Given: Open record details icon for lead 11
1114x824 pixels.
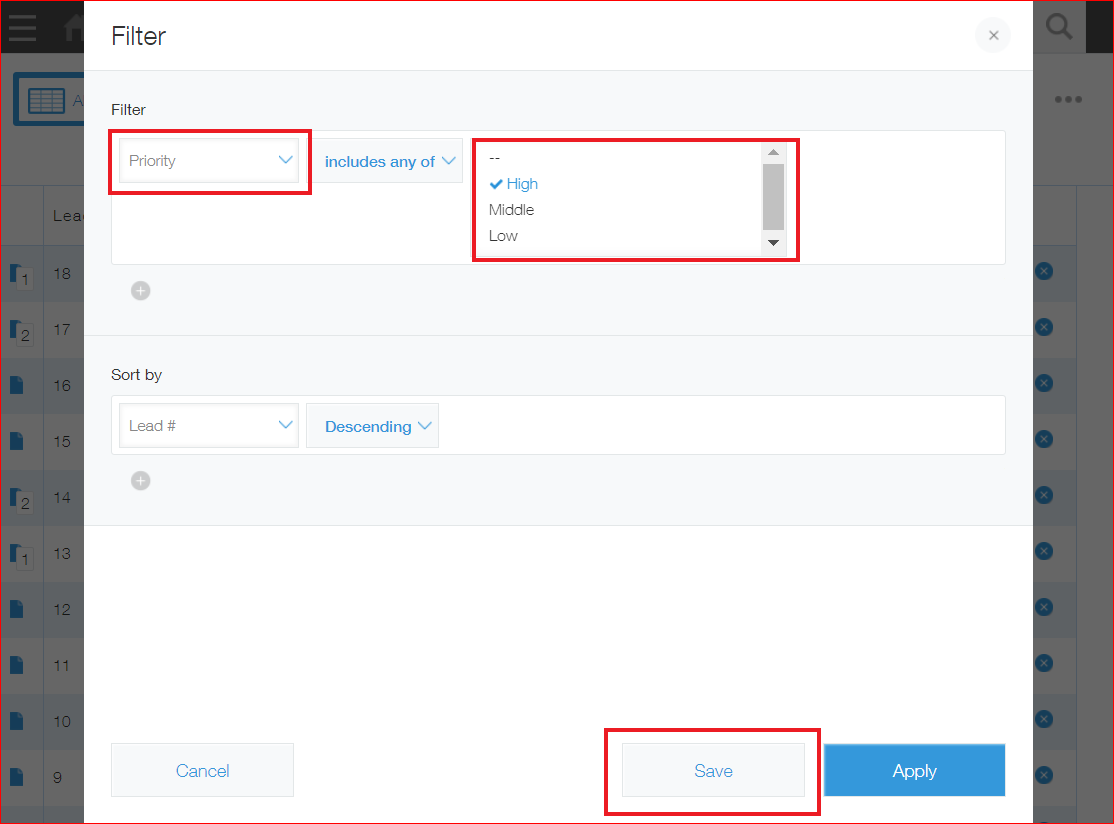Looking at the screenshot, I should point(17,665).
